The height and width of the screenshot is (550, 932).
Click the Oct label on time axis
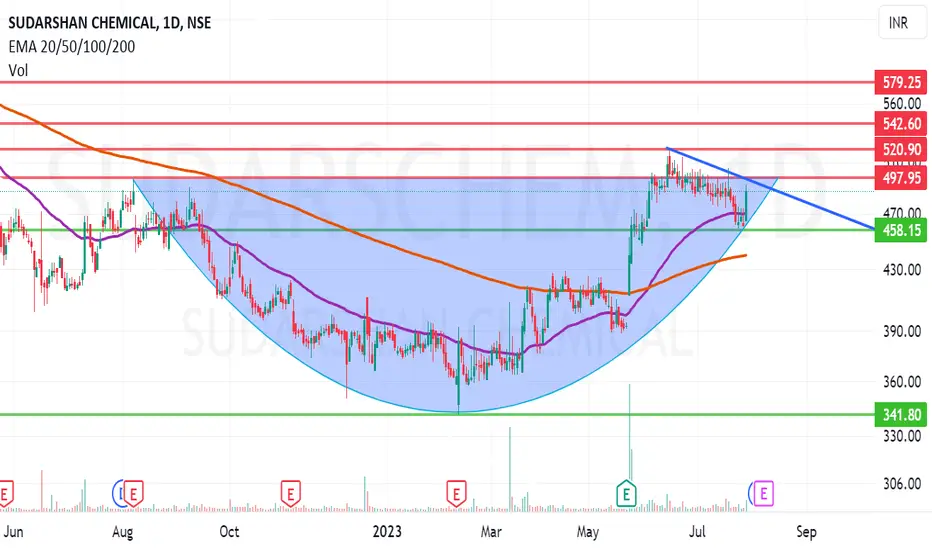click(229, 531)
